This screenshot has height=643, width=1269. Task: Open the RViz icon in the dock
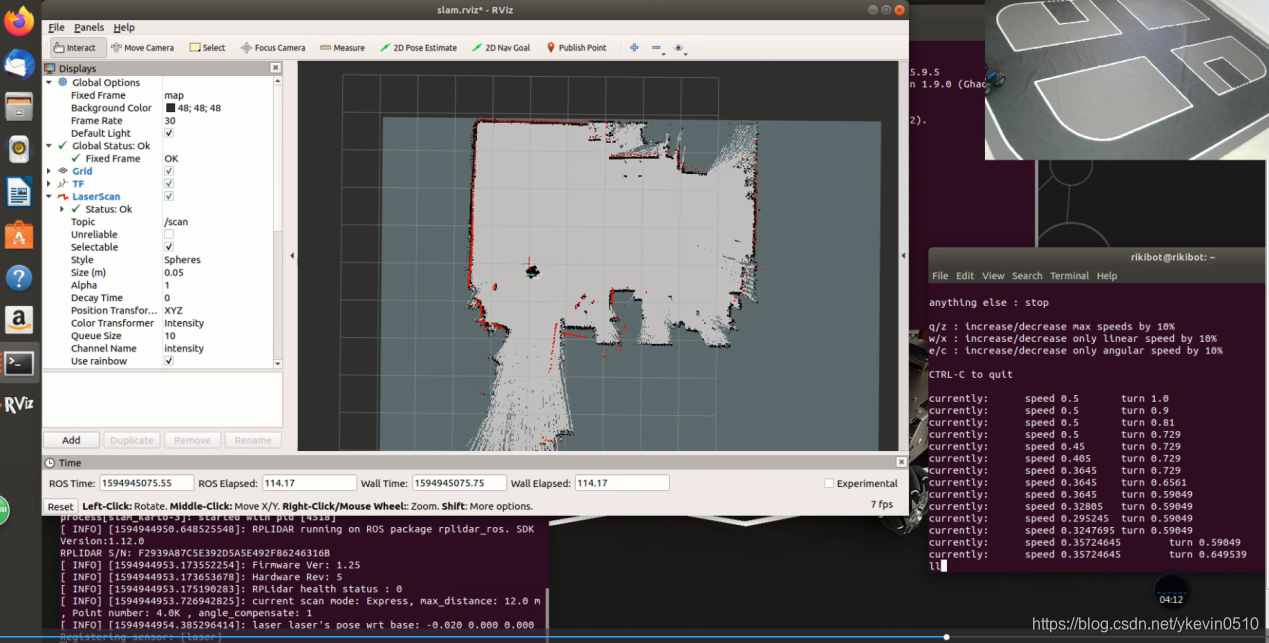coord(19,404)
